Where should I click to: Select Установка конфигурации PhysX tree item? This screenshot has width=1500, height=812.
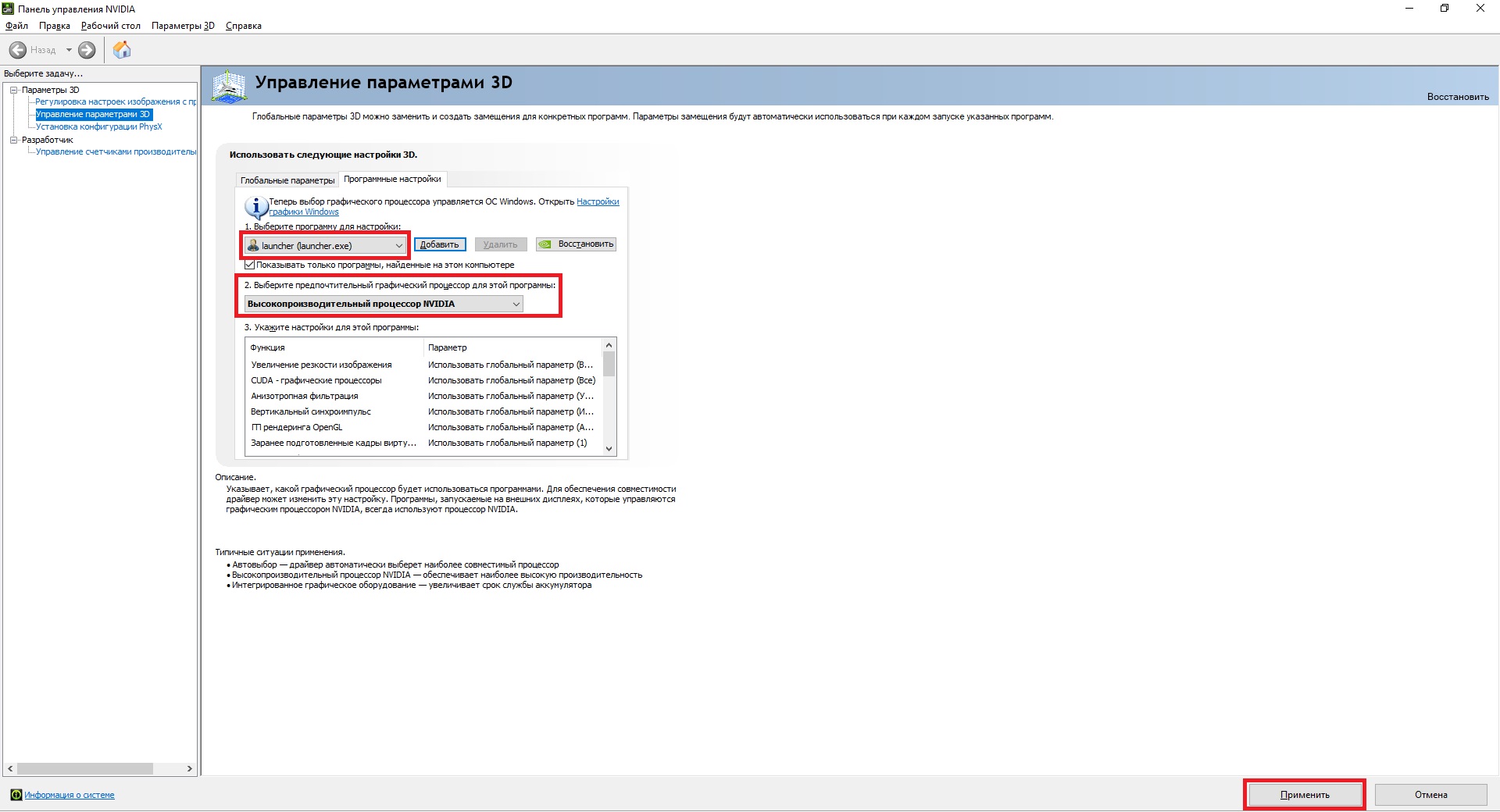pos(98,126)
